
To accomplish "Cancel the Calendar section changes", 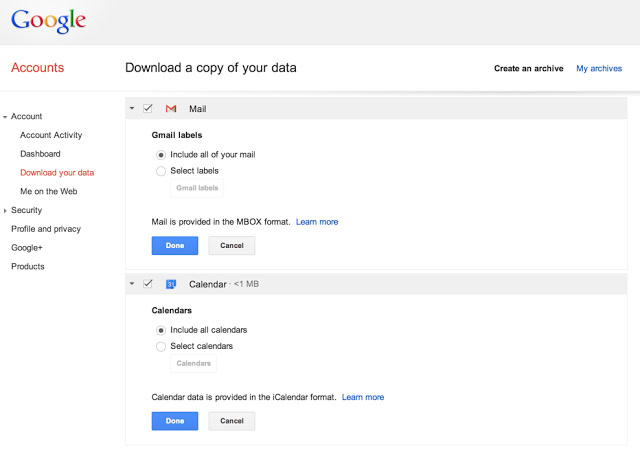I will [232, 421].
